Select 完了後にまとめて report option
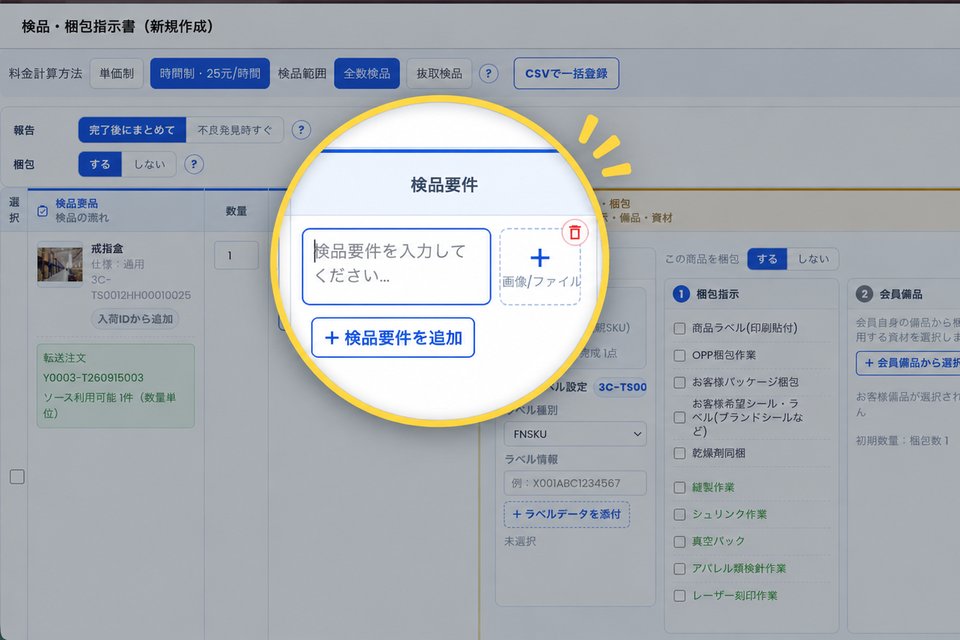 coord(132,130)
